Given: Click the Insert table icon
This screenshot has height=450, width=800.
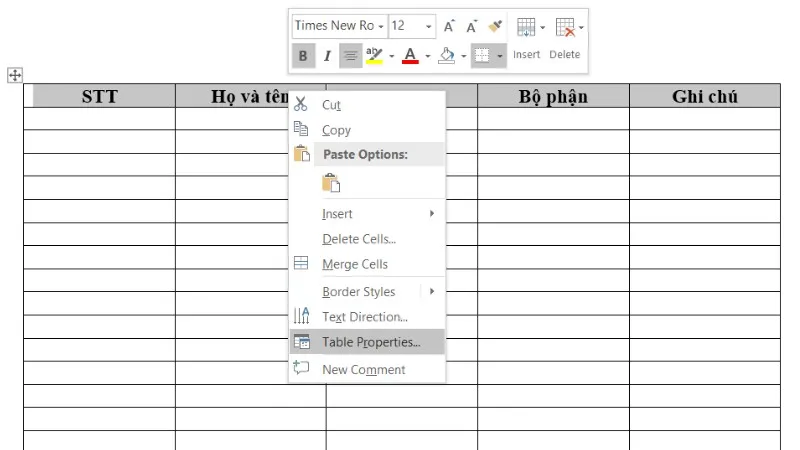Looking at the screenshot, I should pos(526,27).
